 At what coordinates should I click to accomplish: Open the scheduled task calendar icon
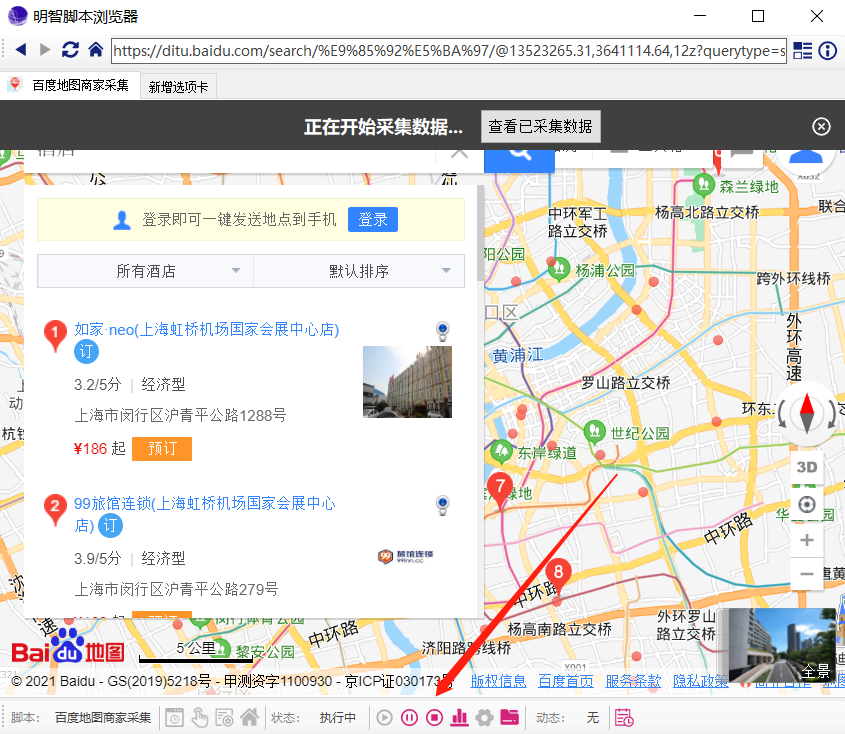pos(624,717)
